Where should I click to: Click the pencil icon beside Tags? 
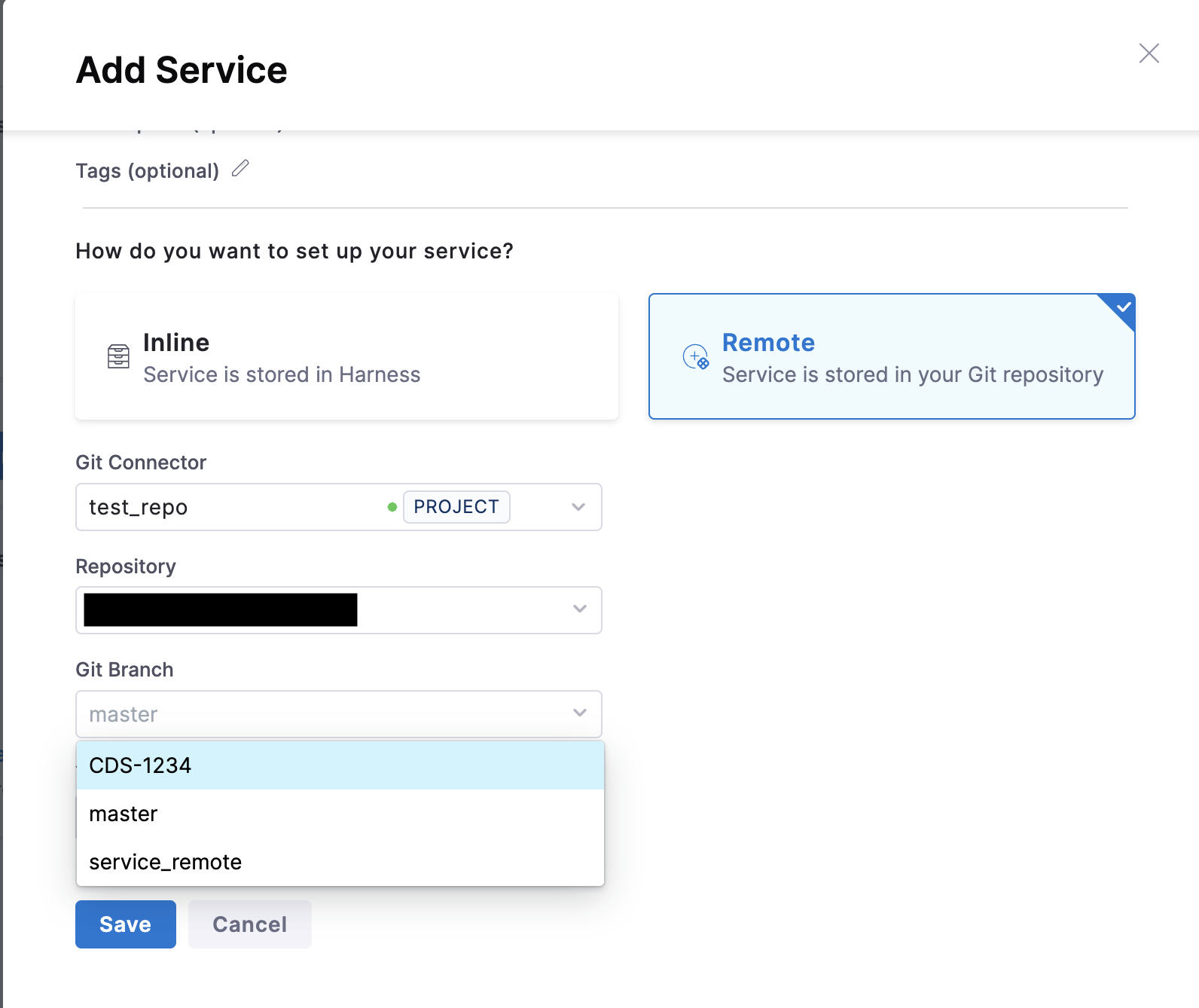tap(240, 169)
